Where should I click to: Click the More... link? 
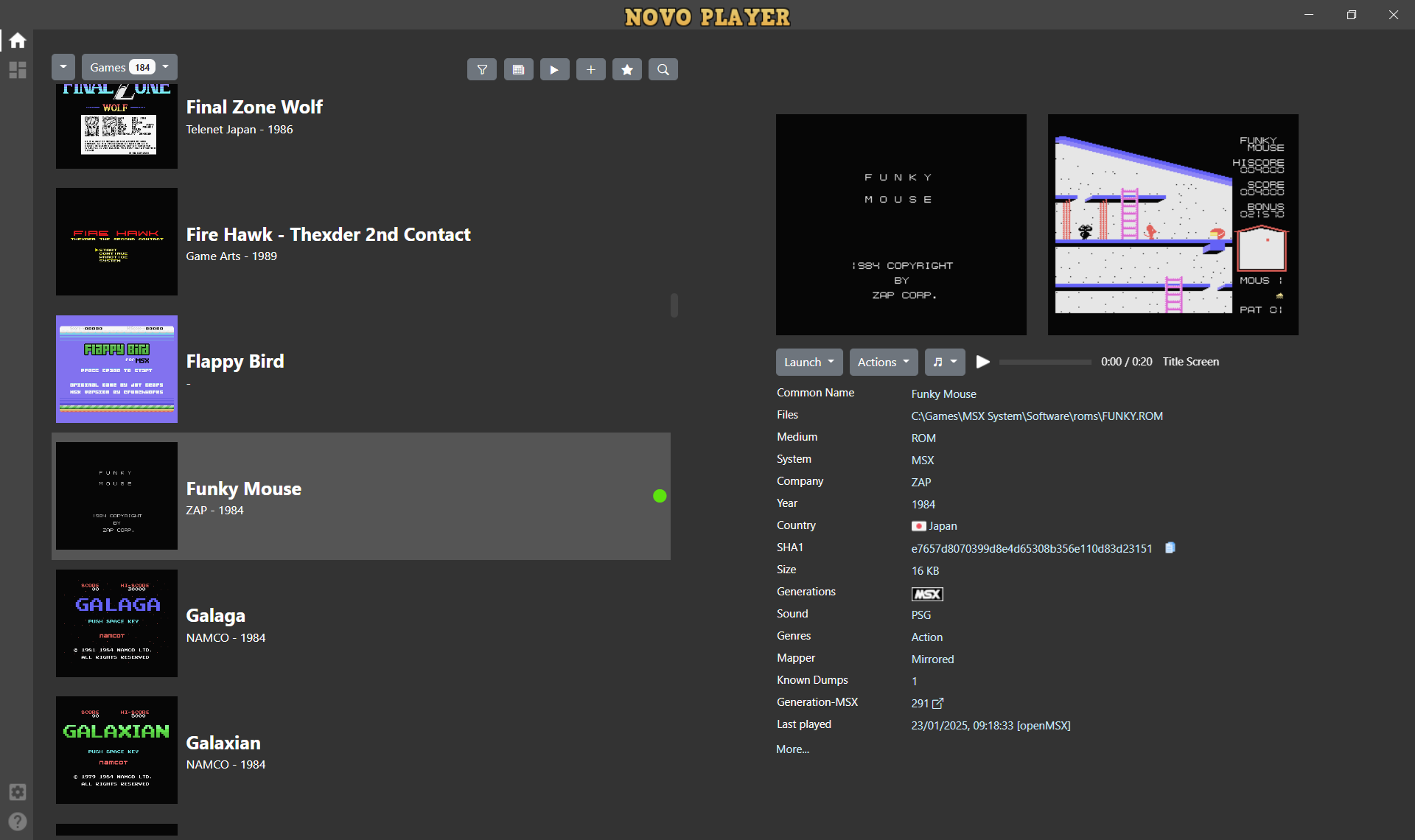tap(792, 749)
